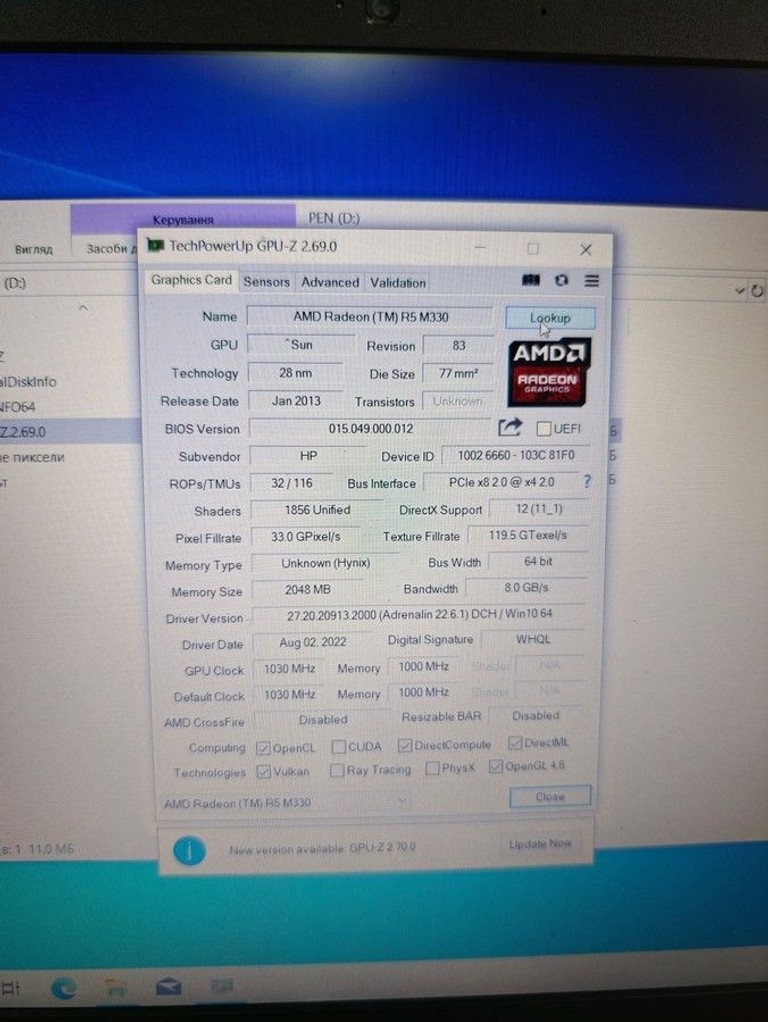Image resolution: width=768 pixels, height=1022 pixels.
Task: Switch to the Sensors tab
Action: (266, 282)
